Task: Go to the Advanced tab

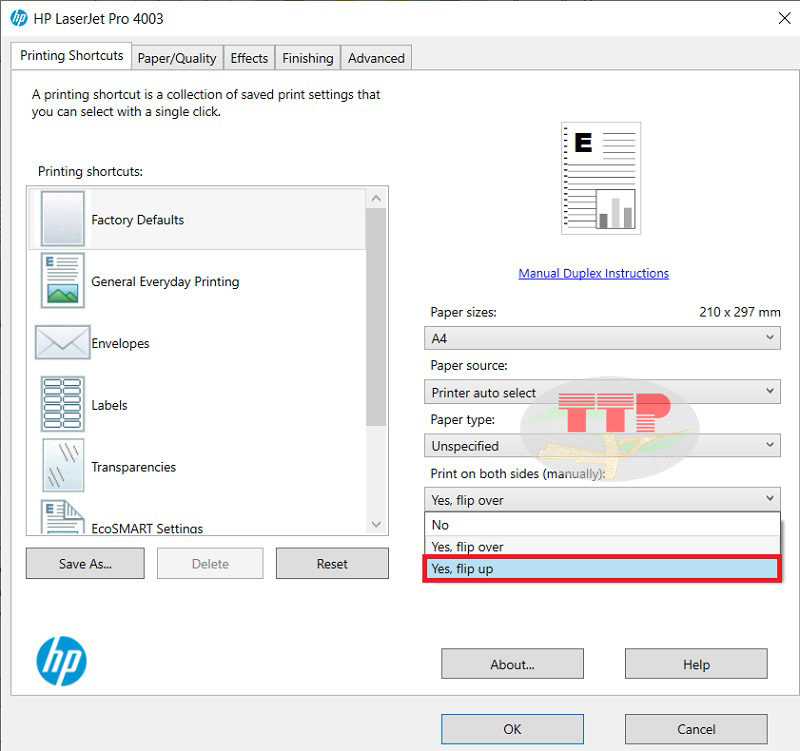Action: pyautogui.click(x=376, y=58)
